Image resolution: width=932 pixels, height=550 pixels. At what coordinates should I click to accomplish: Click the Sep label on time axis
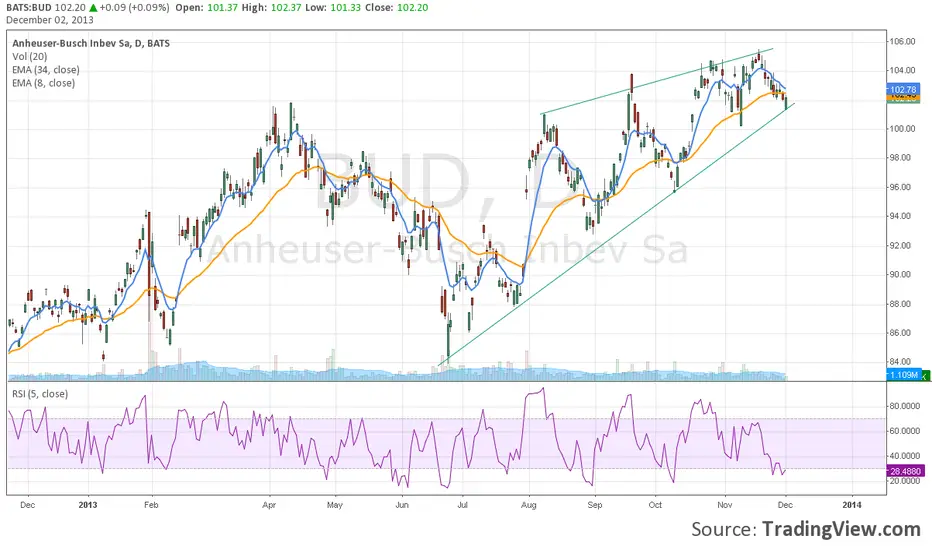click(x=594, y=505)
